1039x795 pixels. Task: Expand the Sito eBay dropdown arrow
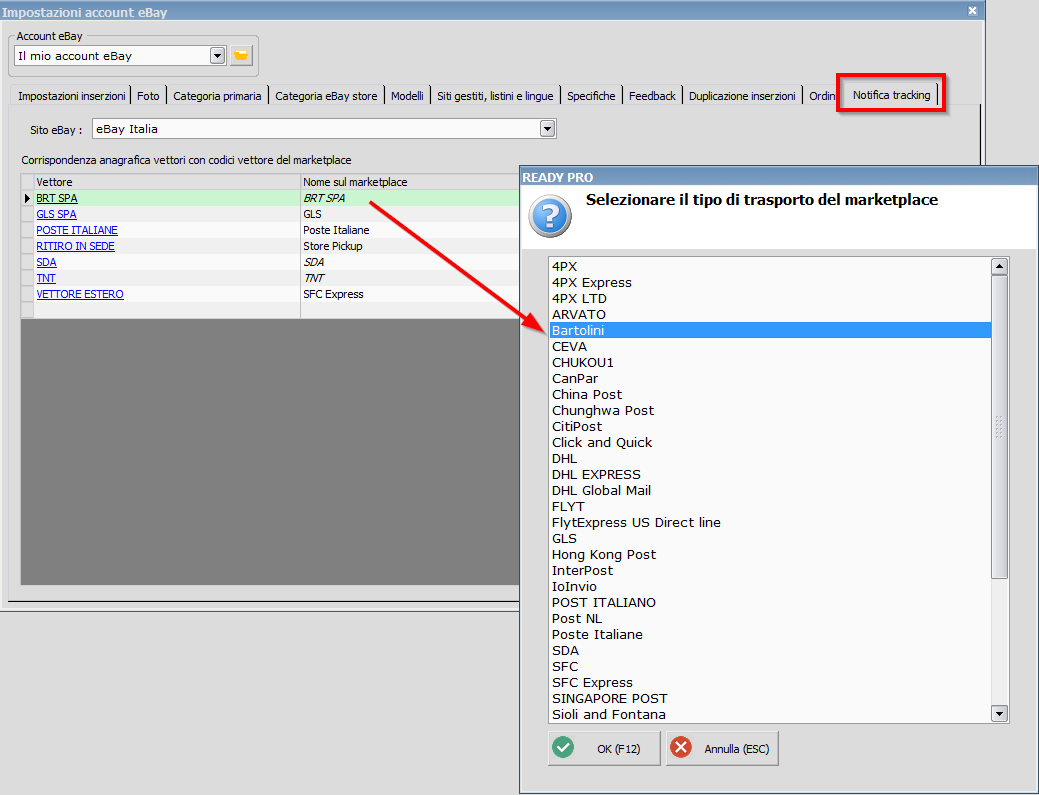(x=547, y=129)
